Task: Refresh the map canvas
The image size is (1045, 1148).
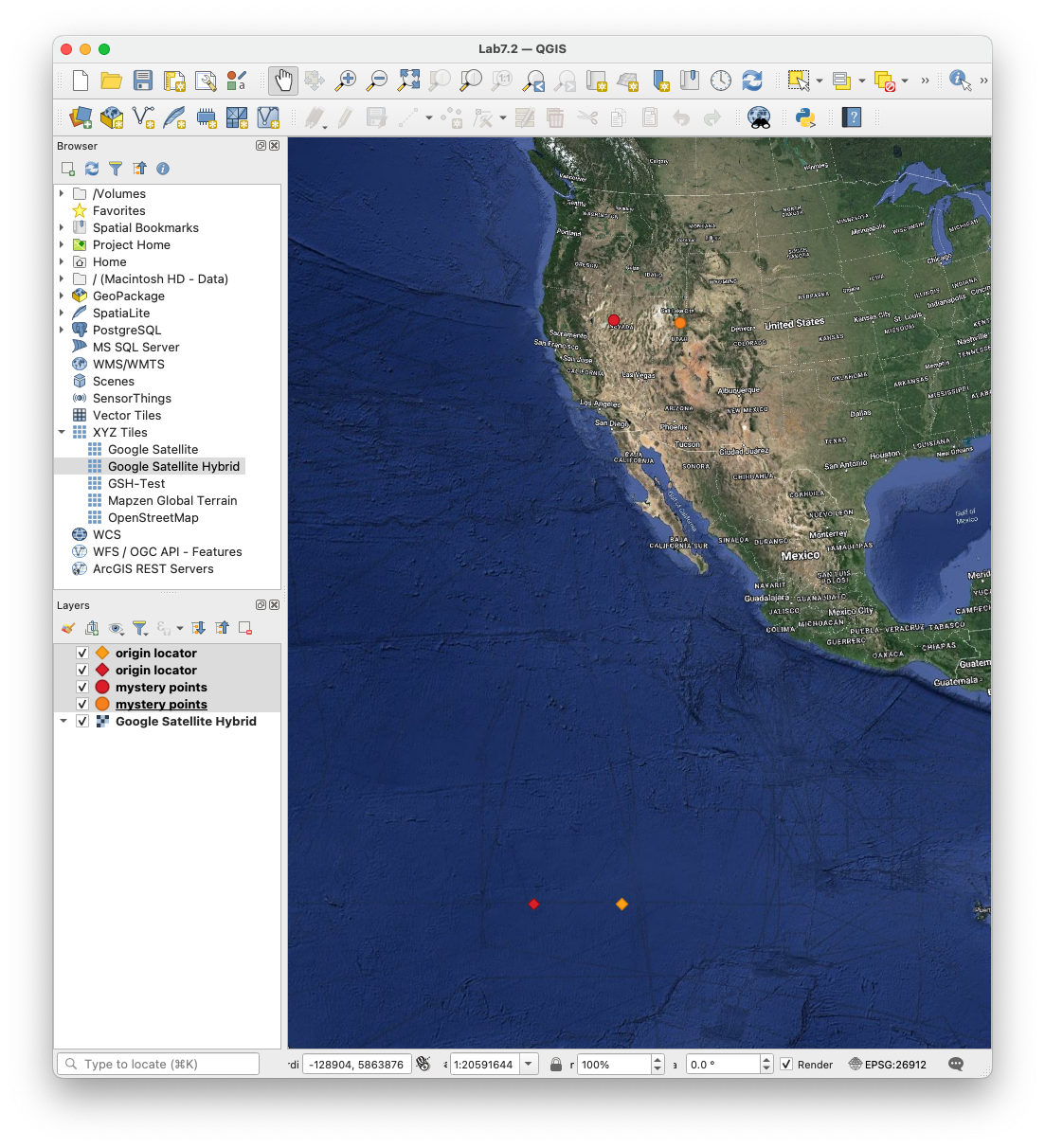Action: click(x=752, y=81)
